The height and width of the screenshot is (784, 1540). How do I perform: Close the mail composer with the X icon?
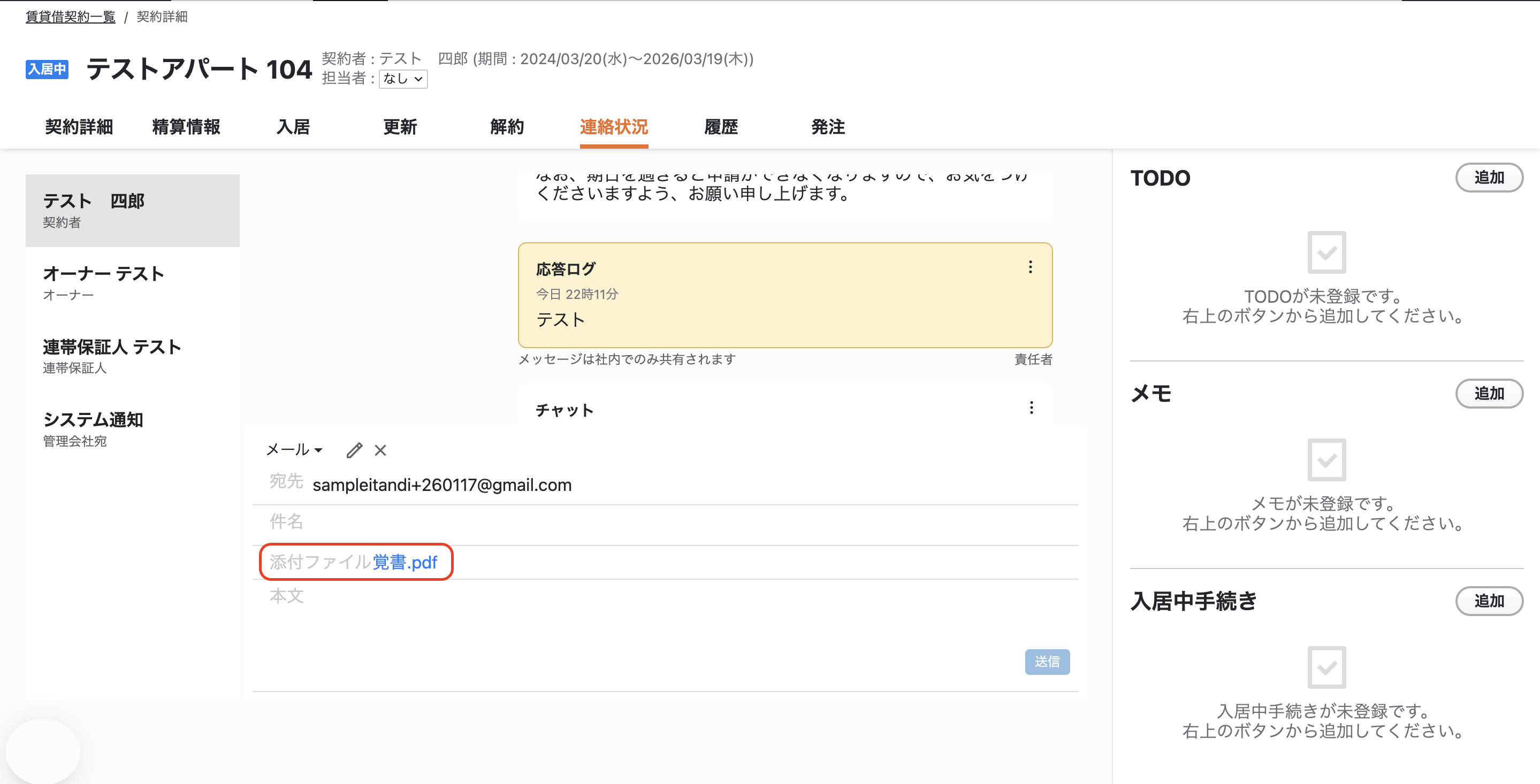pyautogui.click(x=380, y=450)
